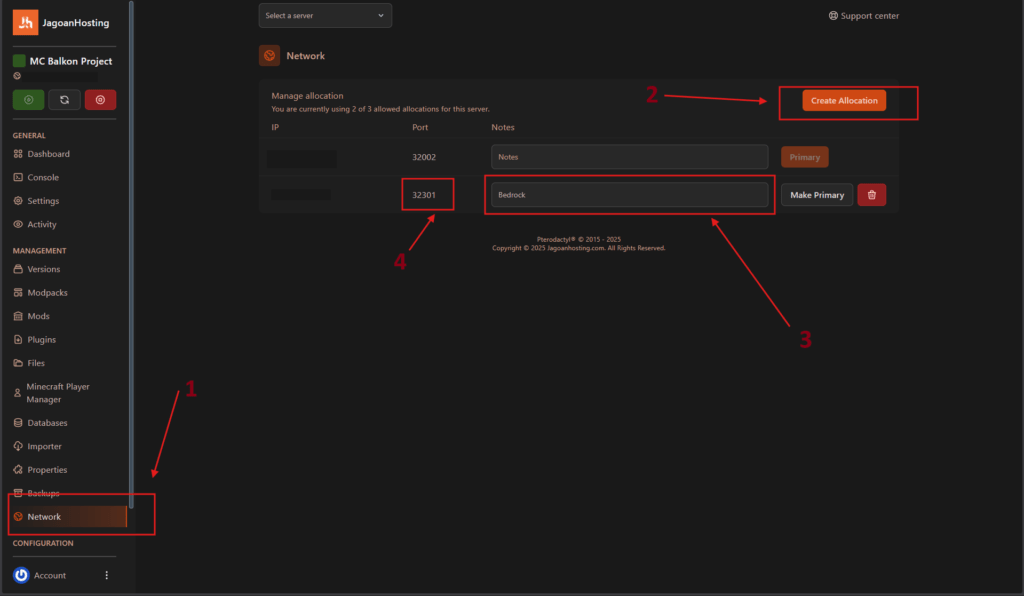This screenshot has width=1024, height=596.
Task: Open the Select a server dropdown
Action: coord(325,16)
